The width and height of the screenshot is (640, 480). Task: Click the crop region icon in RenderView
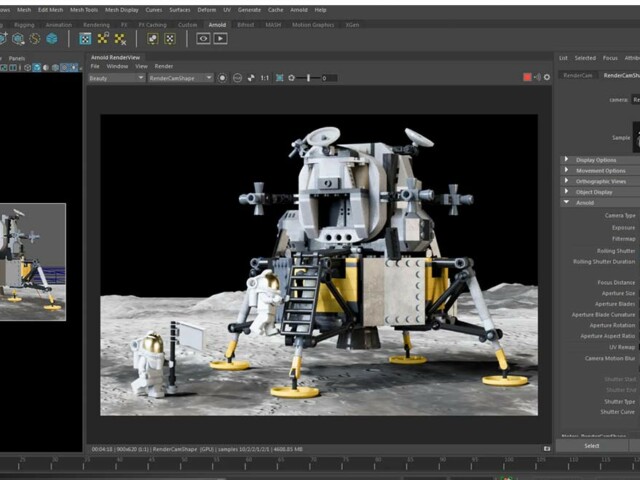278,77
